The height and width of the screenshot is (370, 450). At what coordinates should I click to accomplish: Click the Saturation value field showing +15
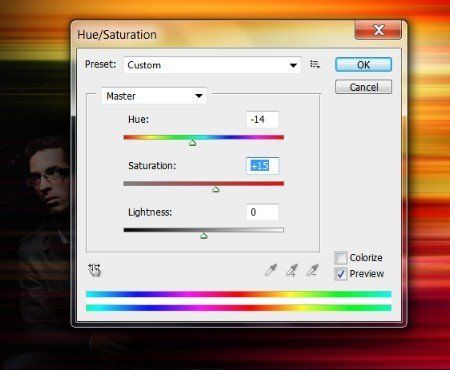click(263, 166)
